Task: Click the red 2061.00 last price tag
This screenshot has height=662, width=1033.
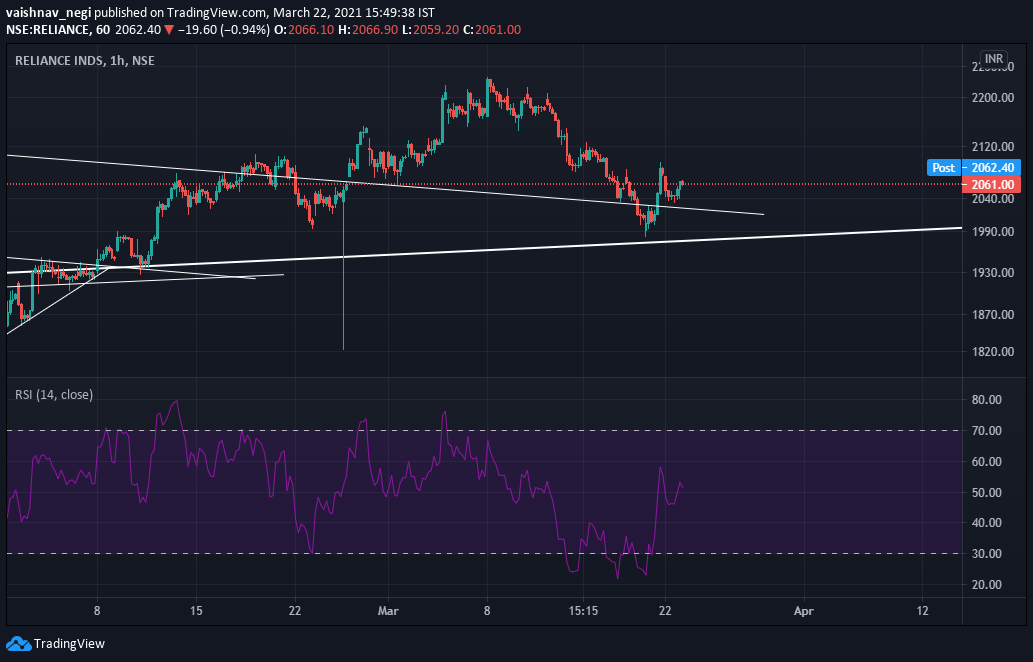Action: coord(991,184)
